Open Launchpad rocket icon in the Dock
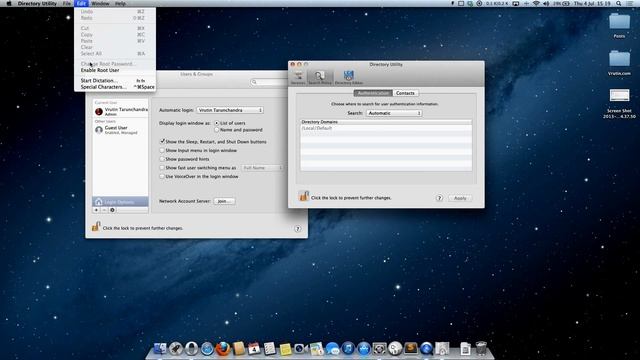Image resolution: width=640 pixels, height=360 pixels. pyautogui.click(x=176, y=349)
